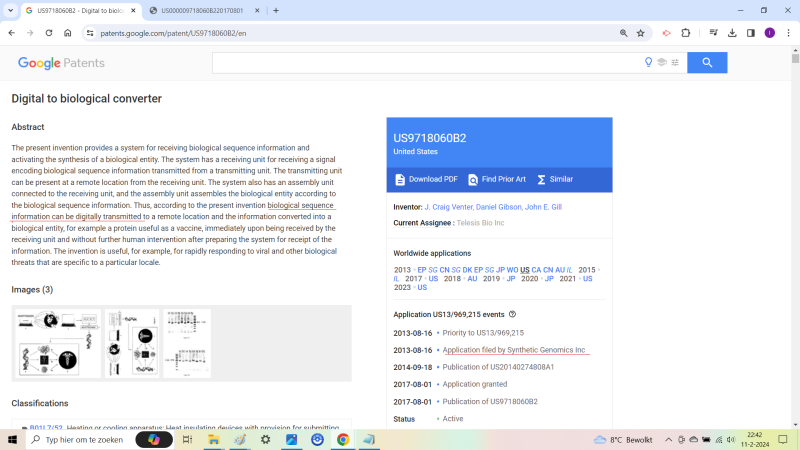The height and width of the screenshot is (450, 800).
Task: Open the Chrome side panel icon
Action: click(751, 33)
